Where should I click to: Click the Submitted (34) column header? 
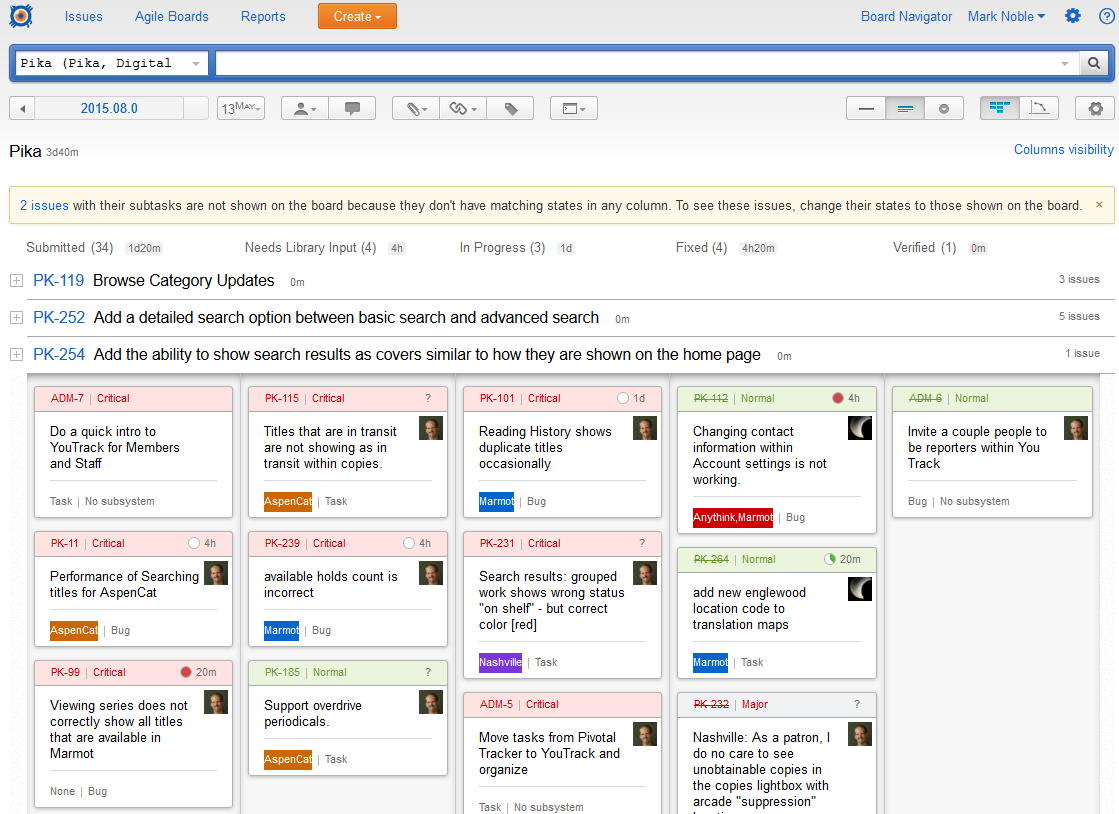(70, 248)
